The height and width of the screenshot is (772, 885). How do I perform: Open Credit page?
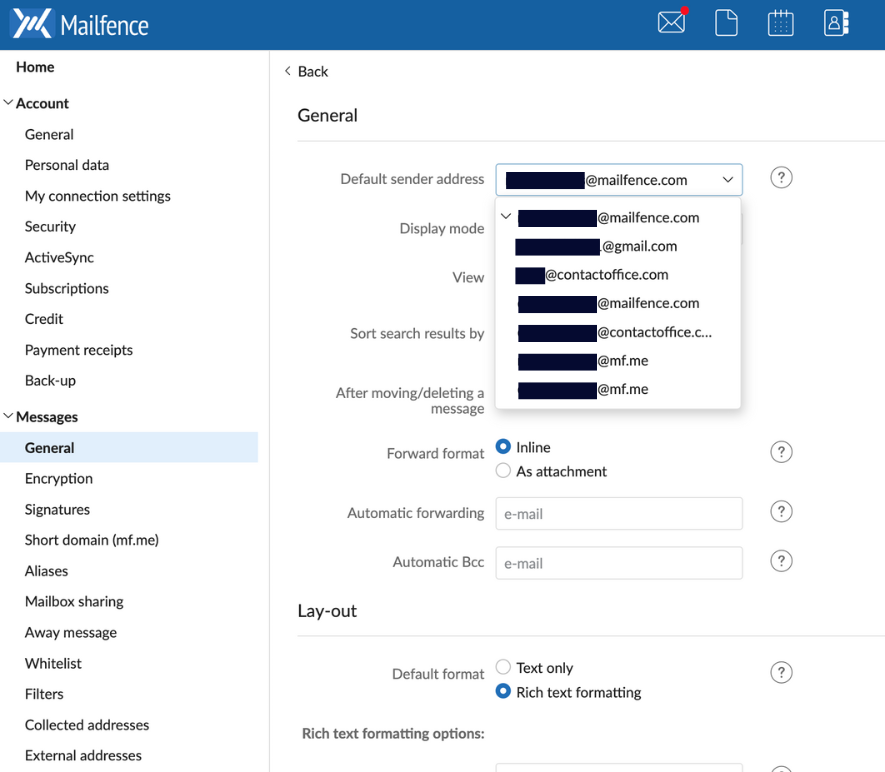[44, 319]
